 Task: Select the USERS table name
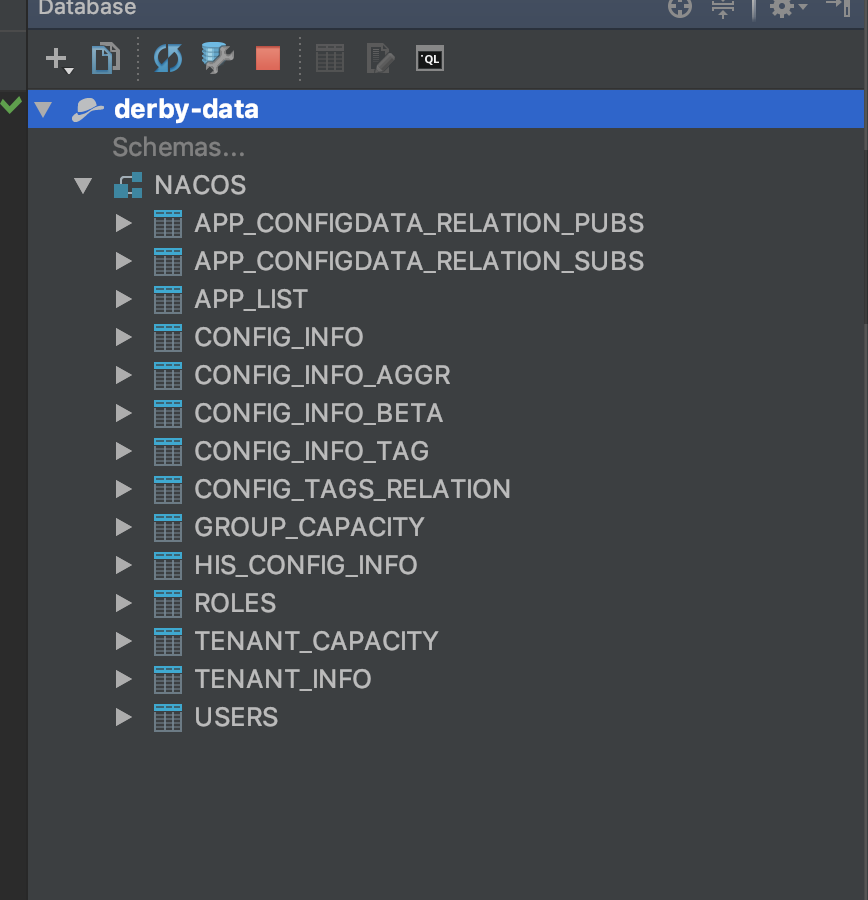coord(237,717)
